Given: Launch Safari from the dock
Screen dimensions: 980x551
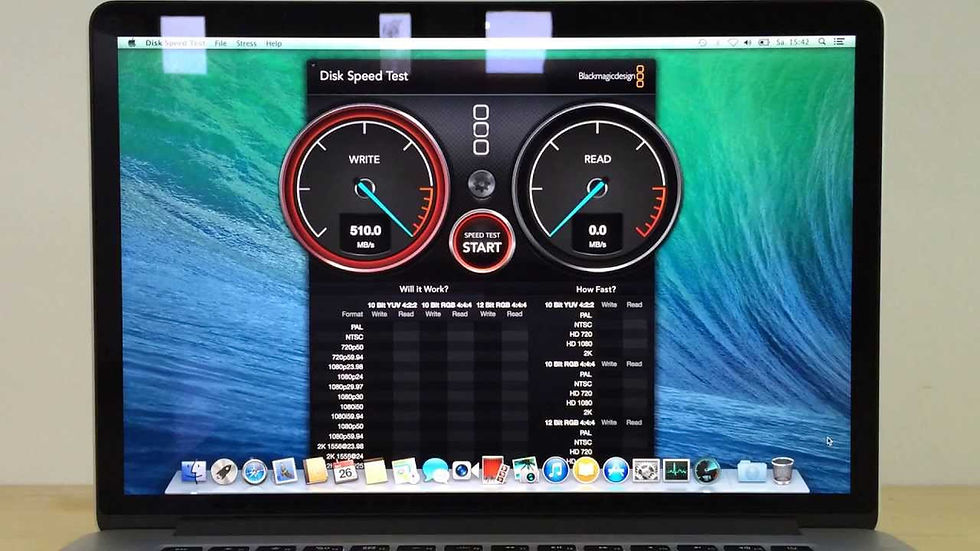Looking at the screenshot, I should (254, 472).
